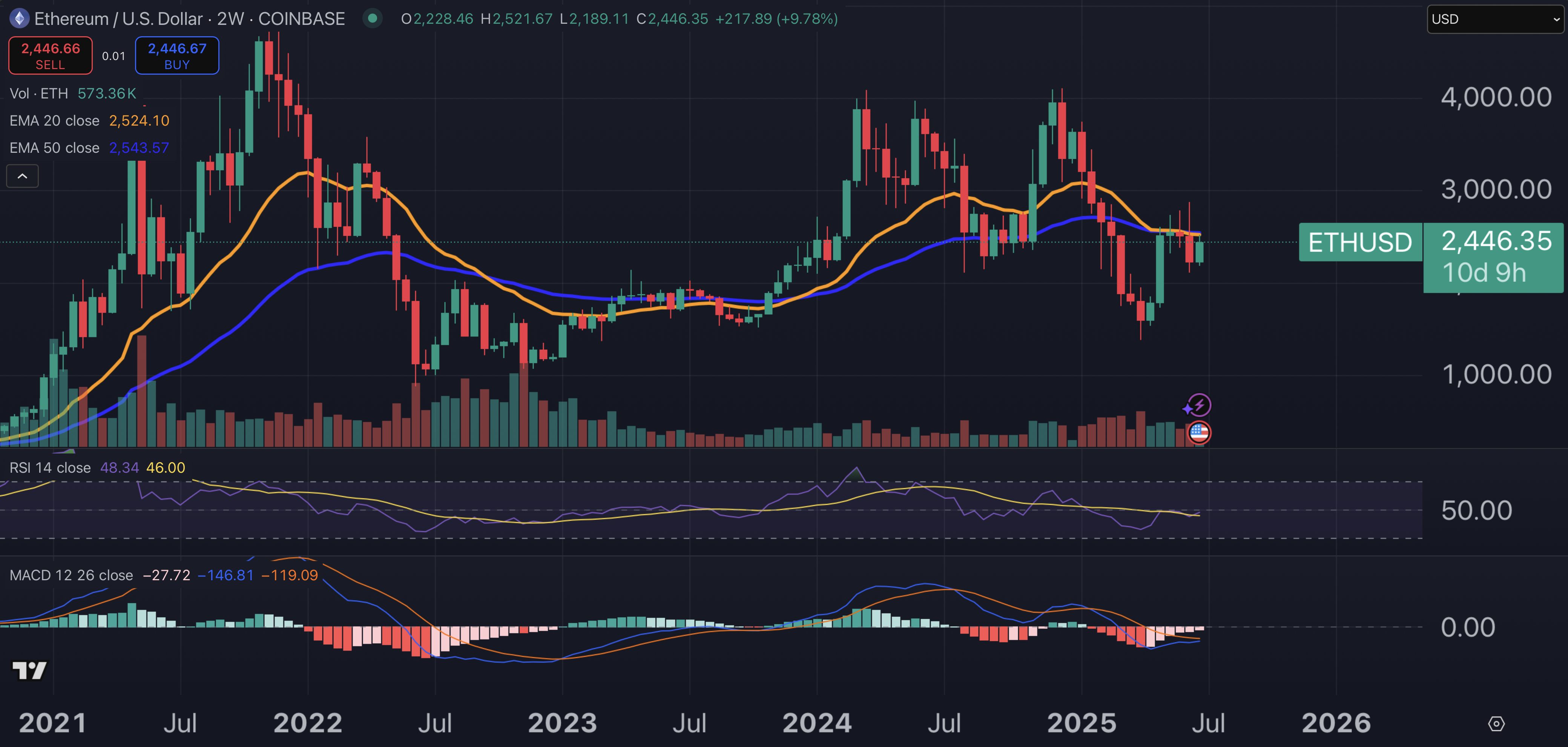Select the MACD 12 26 close label
The height and width of the screenshot is (747, 1568).
point(71,575)
